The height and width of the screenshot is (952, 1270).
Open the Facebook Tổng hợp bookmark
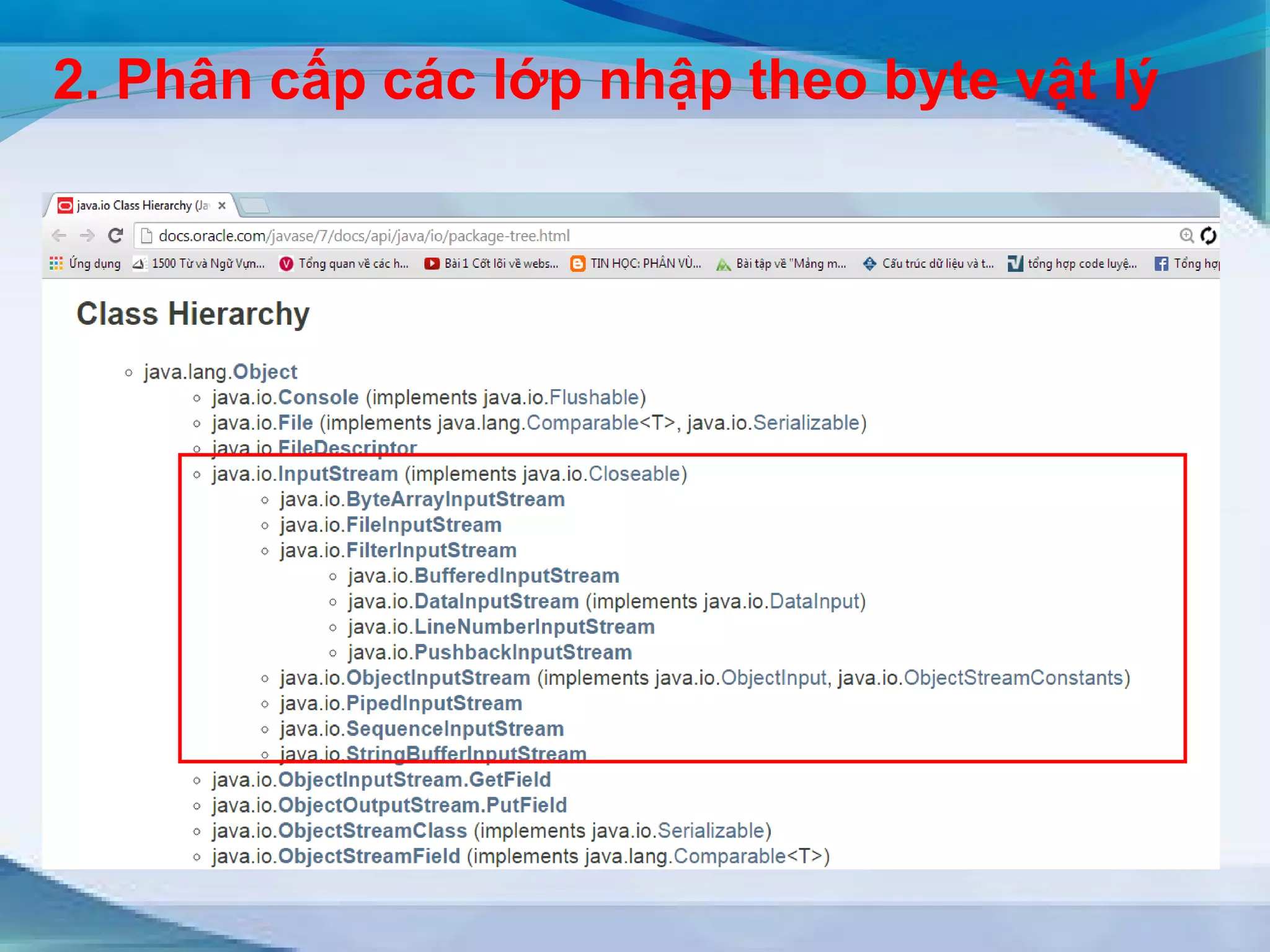click(1187, 263)
